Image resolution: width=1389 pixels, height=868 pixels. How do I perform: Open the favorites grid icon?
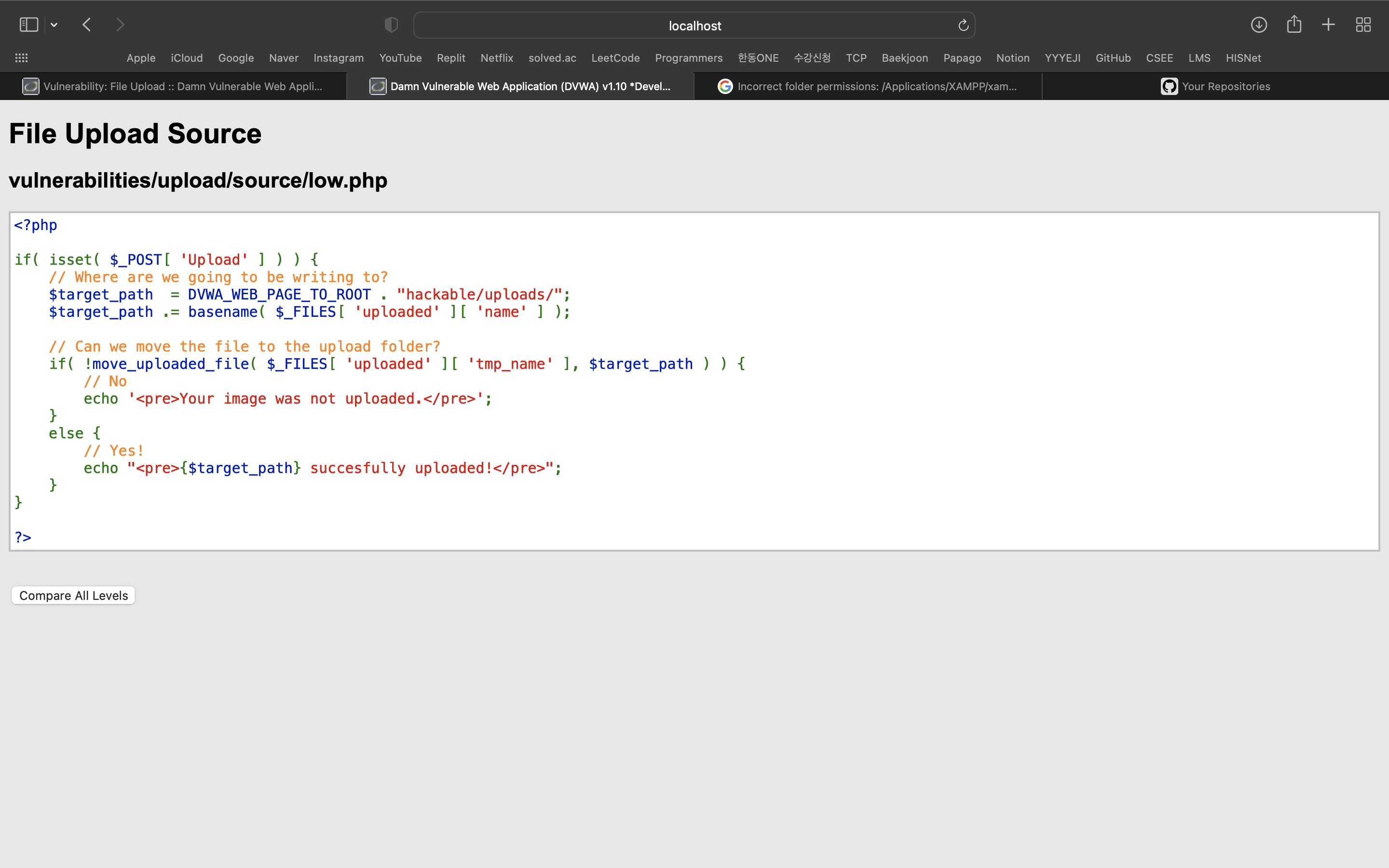click(21, 58)
